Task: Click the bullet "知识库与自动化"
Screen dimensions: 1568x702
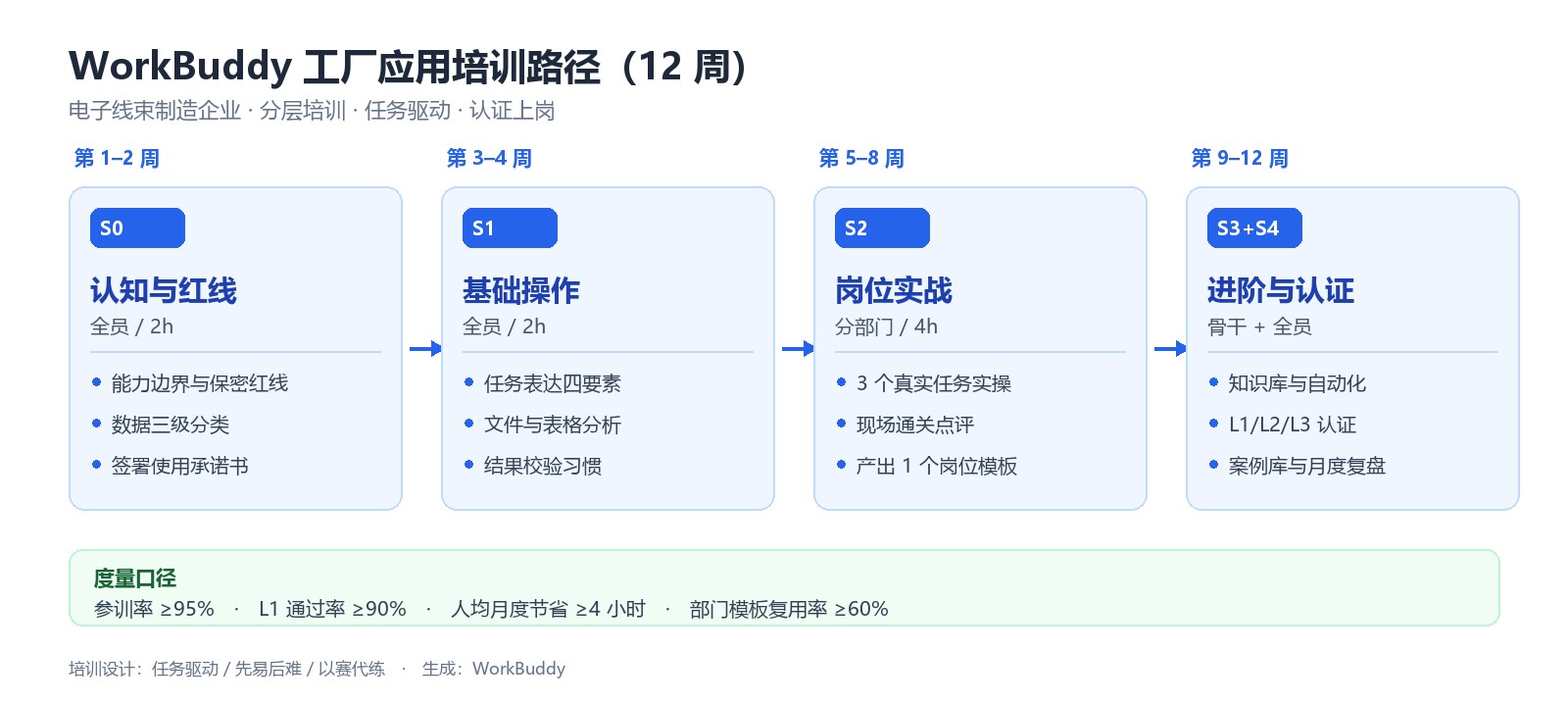Action: tap(1298, 383)
